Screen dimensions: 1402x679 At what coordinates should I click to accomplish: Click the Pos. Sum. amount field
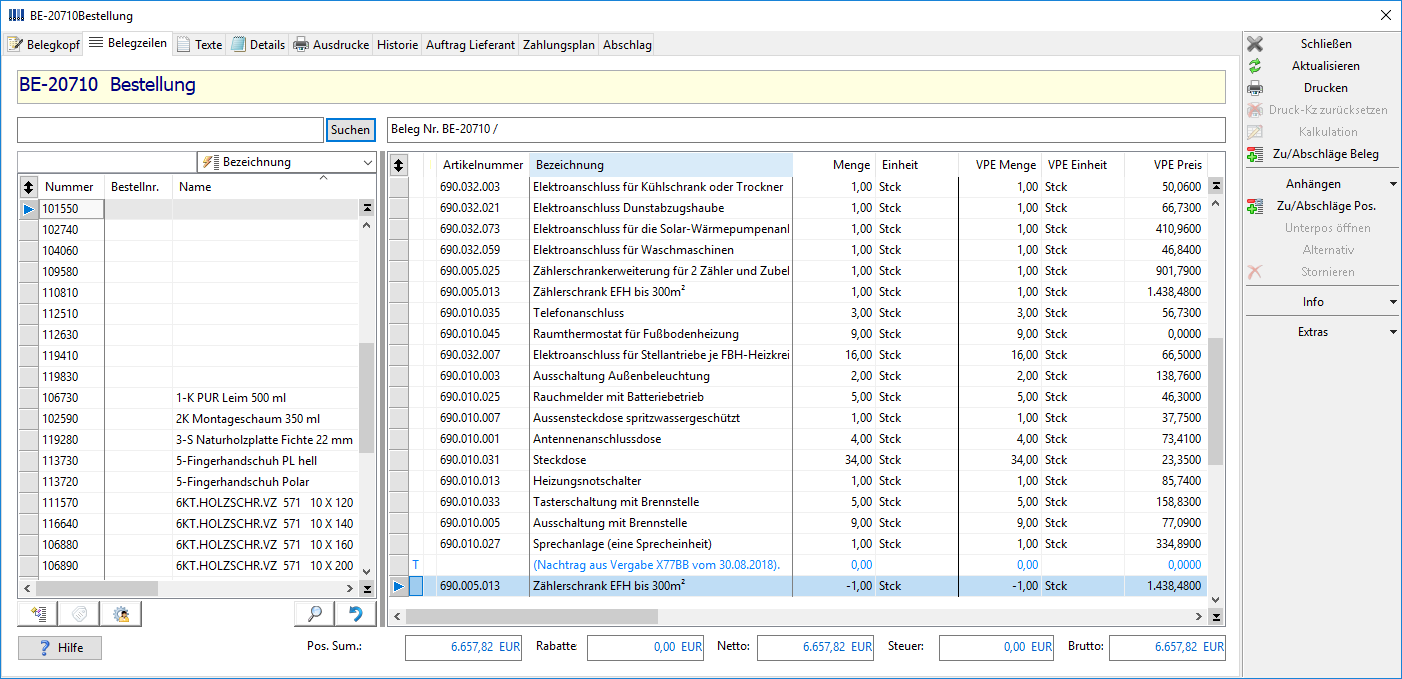463,648
